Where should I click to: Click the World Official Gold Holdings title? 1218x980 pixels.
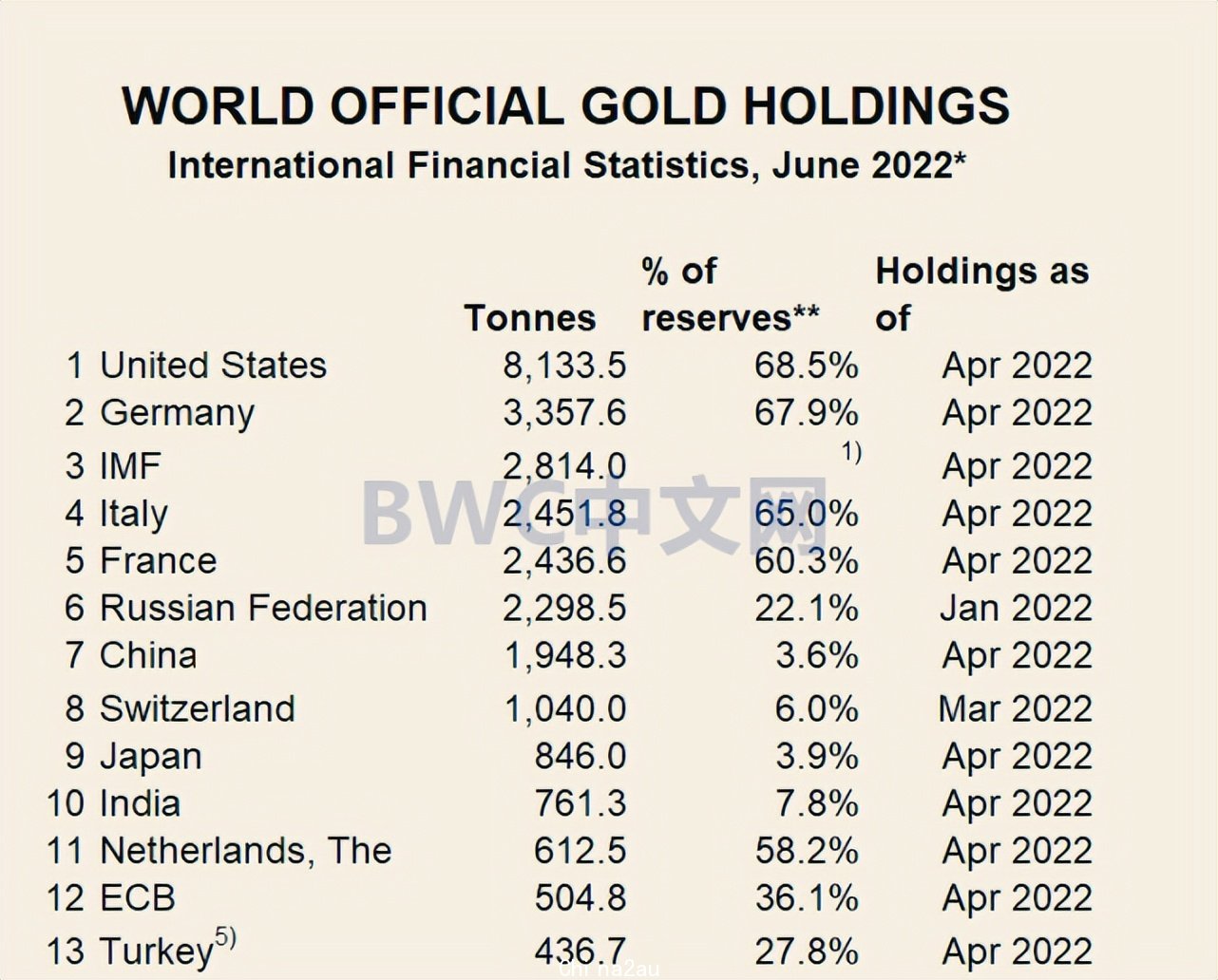(x=566, y=105)
